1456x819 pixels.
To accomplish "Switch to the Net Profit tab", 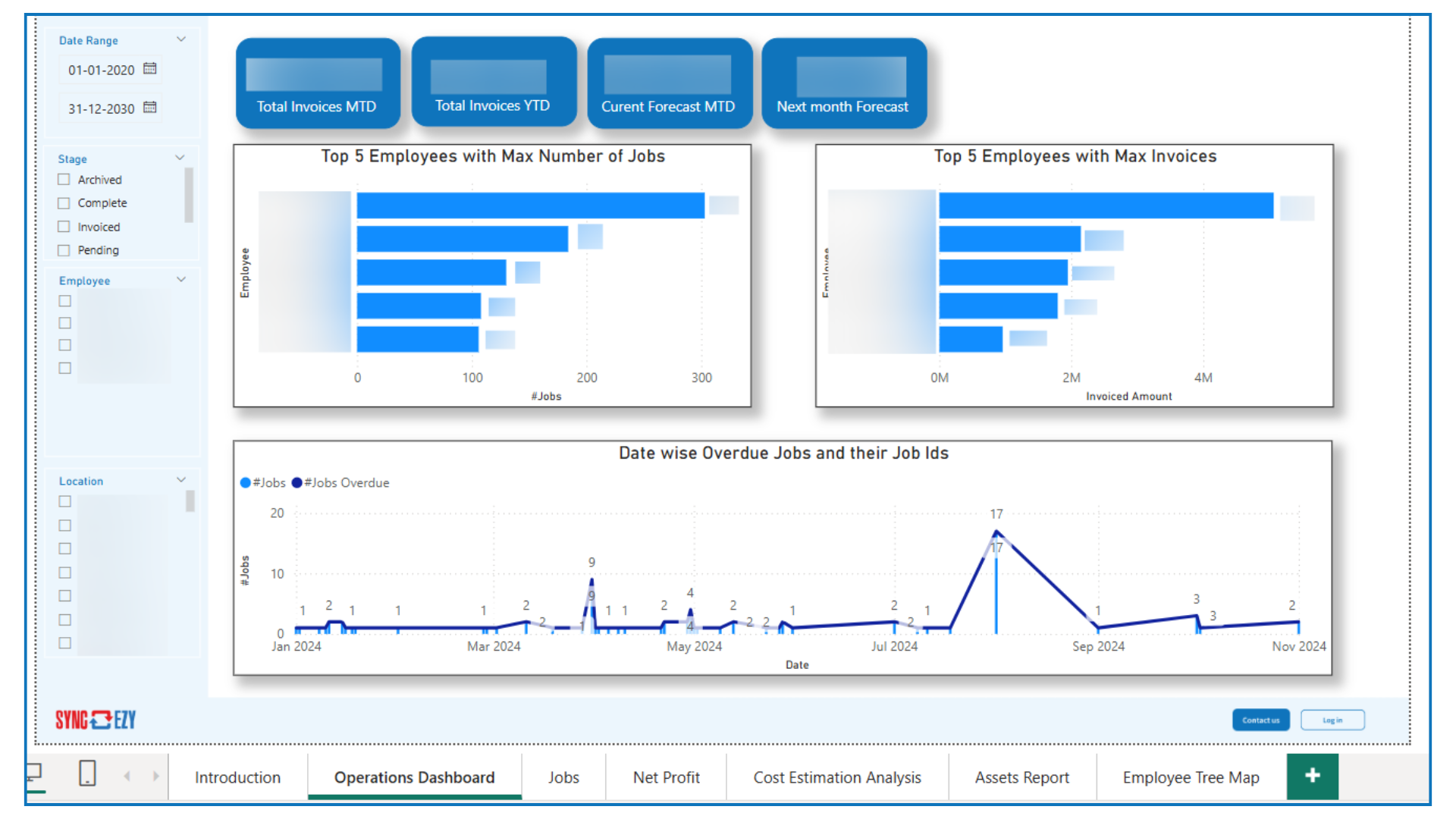I will tap(666, 777).
